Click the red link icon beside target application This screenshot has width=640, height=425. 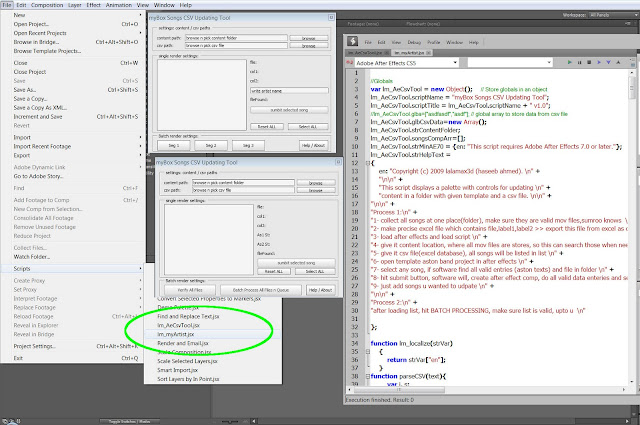pyautogui.click(x=349, y=62)
